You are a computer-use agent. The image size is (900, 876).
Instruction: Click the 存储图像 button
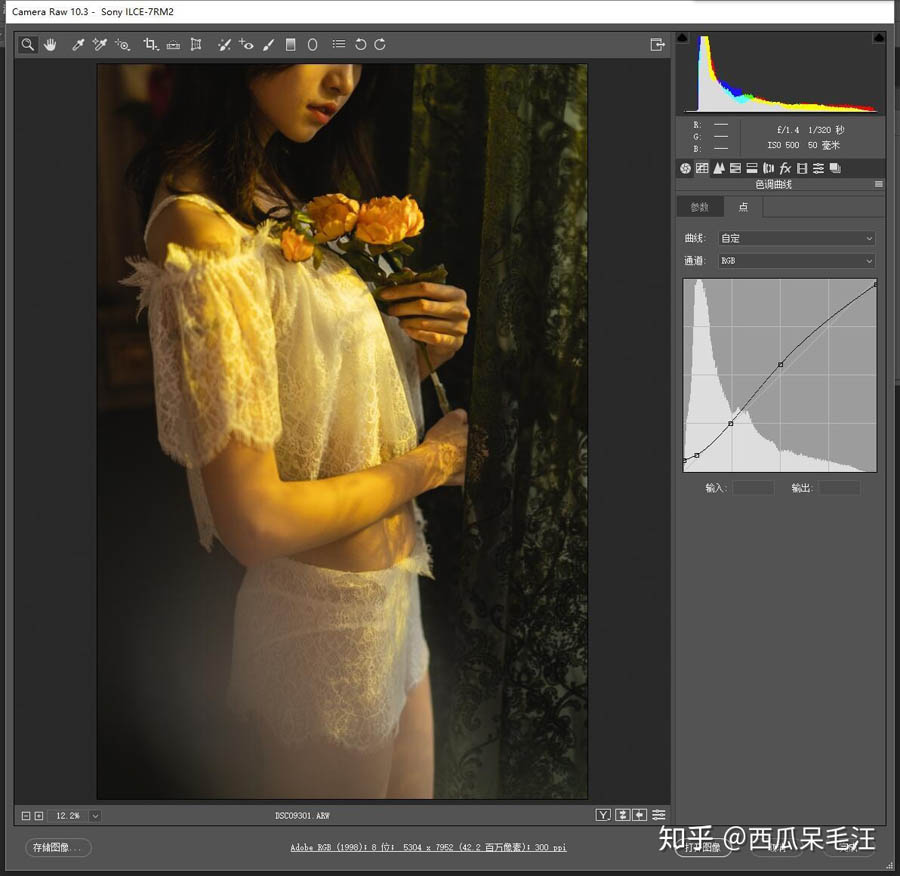point(58,847)
